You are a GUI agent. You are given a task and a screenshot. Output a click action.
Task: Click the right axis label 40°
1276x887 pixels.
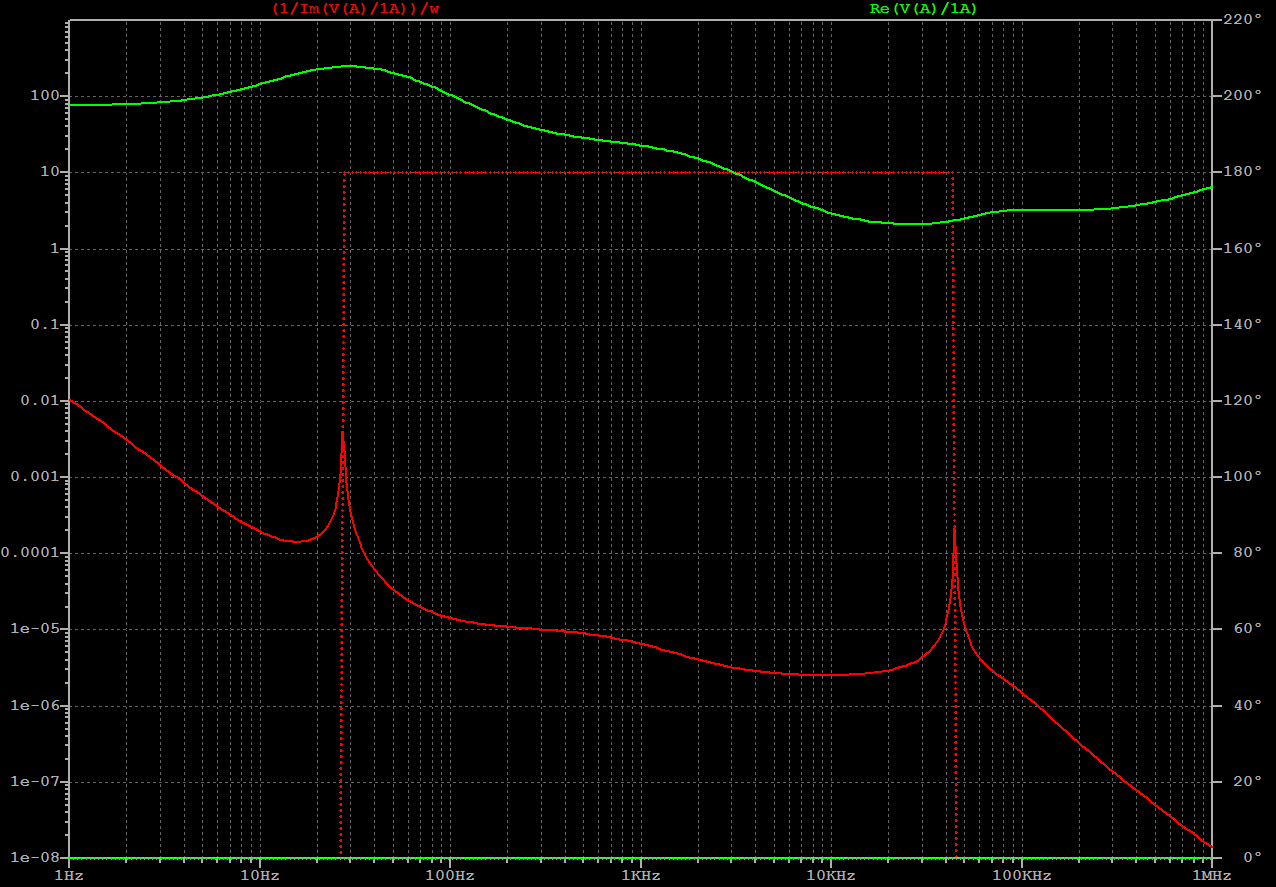(1245, 705)
